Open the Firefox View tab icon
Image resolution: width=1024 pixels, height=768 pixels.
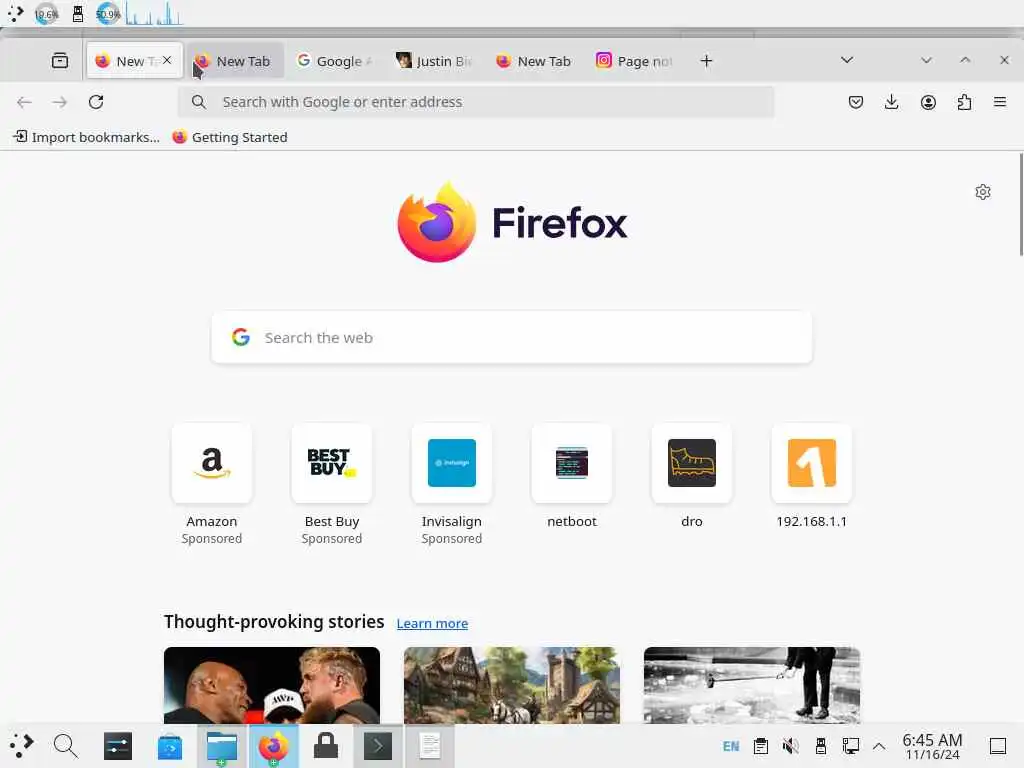(59, 61)
